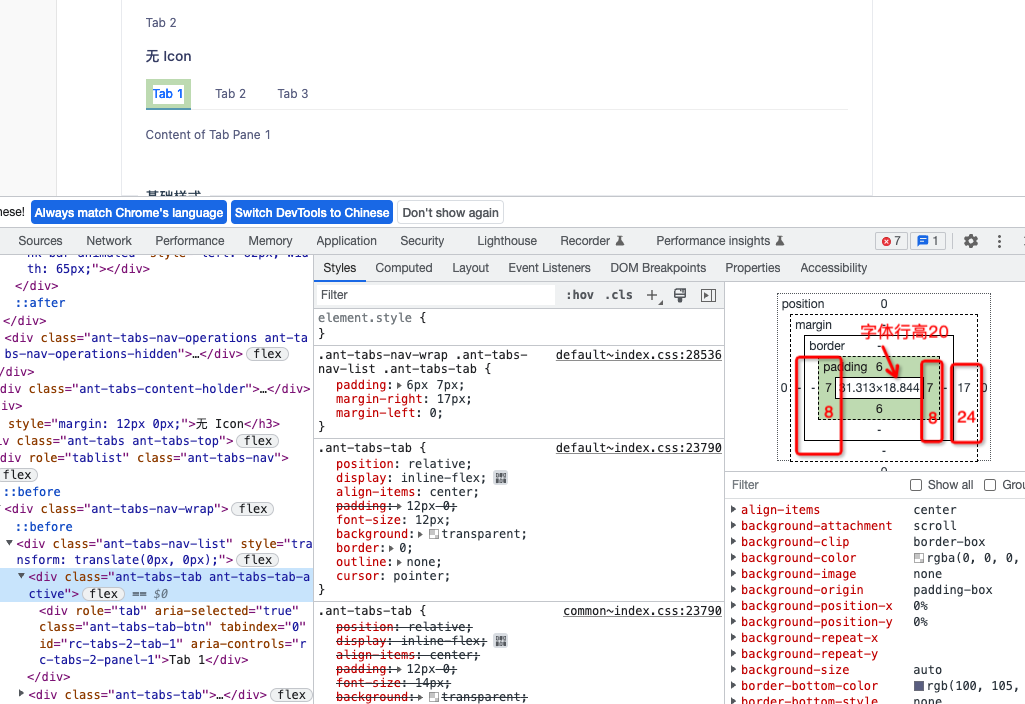Expand the last ant-tabs-tab div node
Screen dimensions: 1025x704
tap(22, 694)
